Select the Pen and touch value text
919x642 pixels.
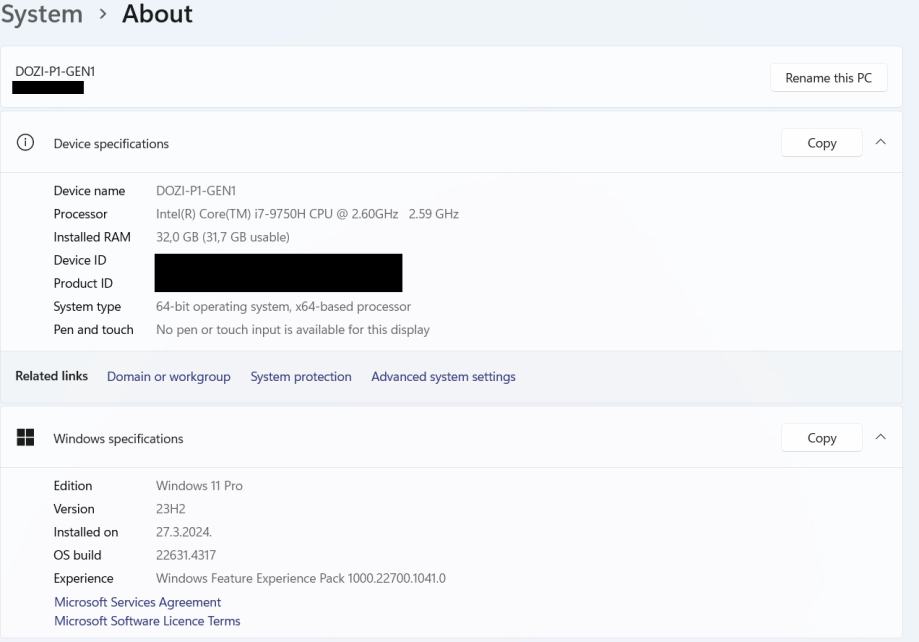(x=292, y=330)
